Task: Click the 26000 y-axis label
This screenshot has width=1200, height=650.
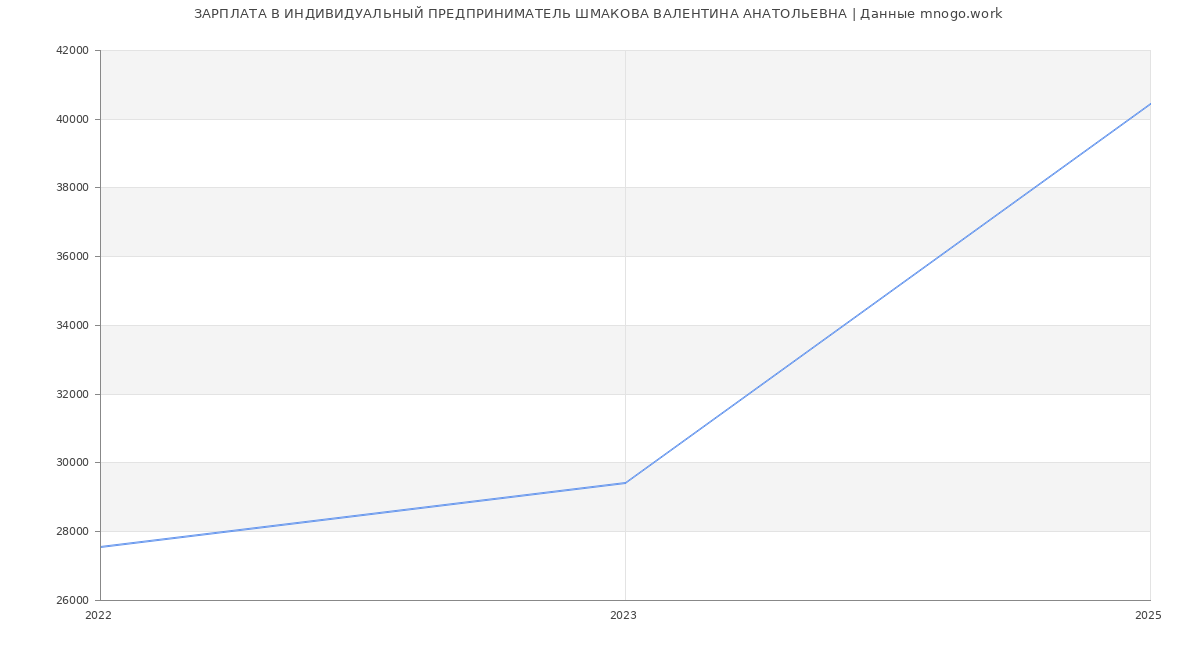Action: point(72,600)
